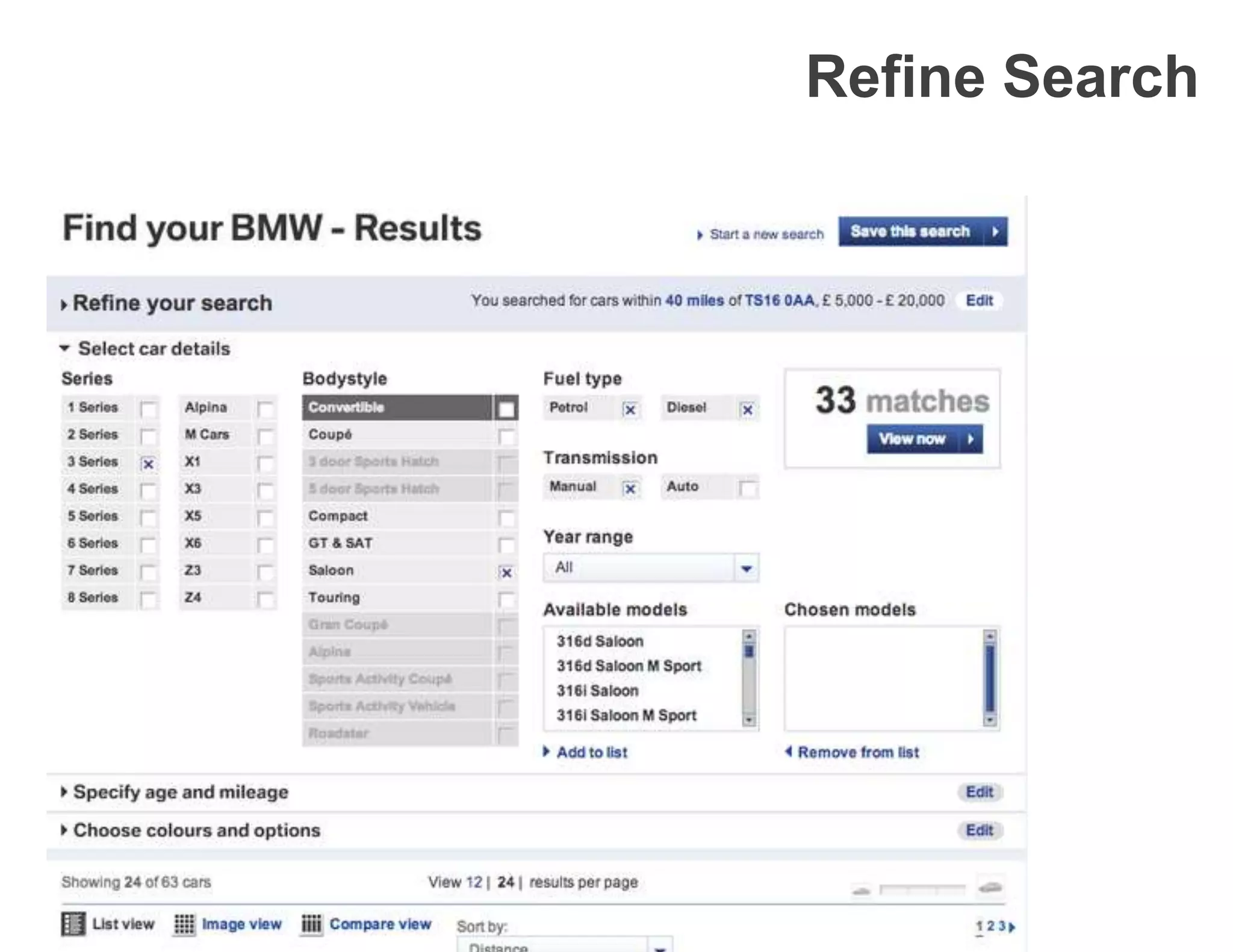1233x952 pixels.
Task: Open the Year range dropdown
Action: tap(651, 568)
